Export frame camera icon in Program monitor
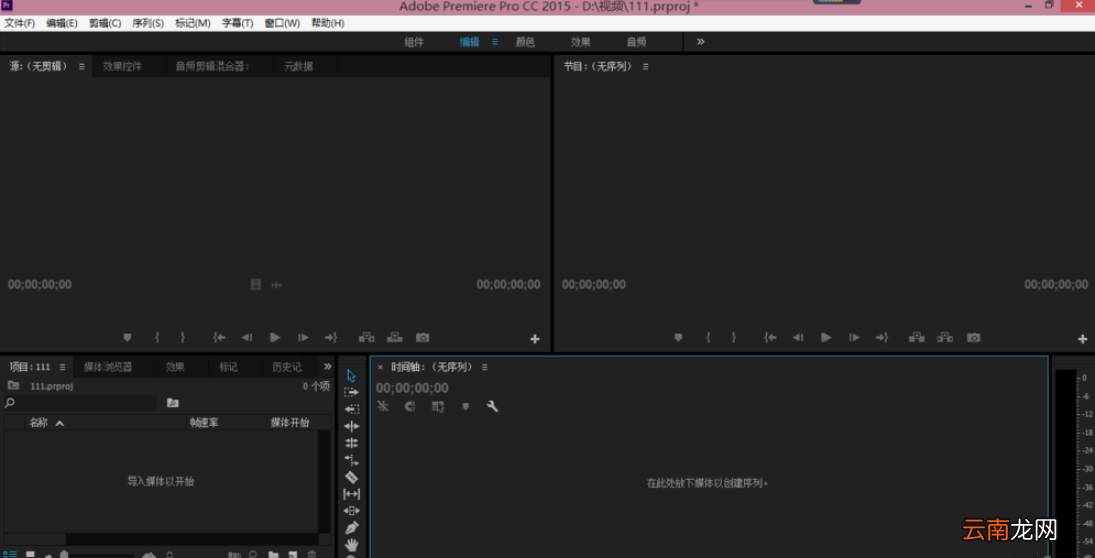Screen dimensions: 1095x558 tap(973, 337)
